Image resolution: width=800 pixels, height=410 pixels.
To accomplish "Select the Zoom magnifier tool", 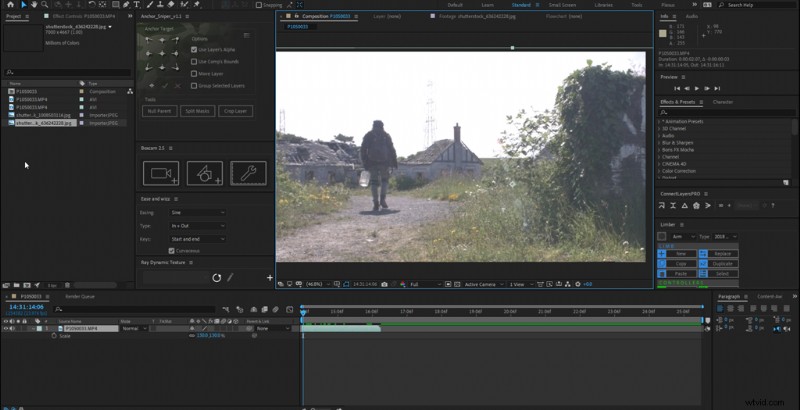I will (44, 5).
